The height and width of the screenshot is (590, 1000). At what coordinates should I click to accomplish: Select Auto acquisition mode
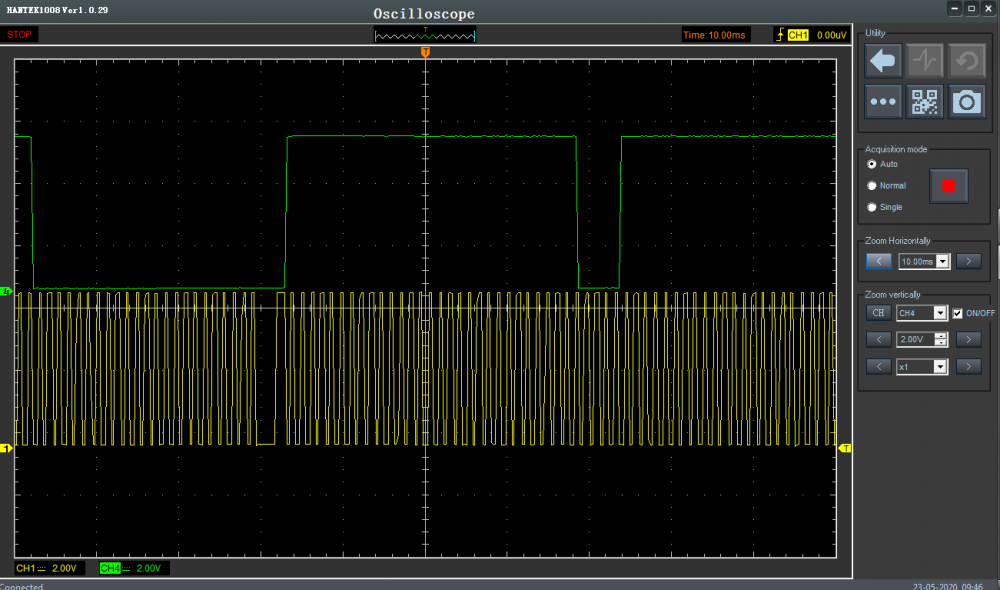[872, 164]
